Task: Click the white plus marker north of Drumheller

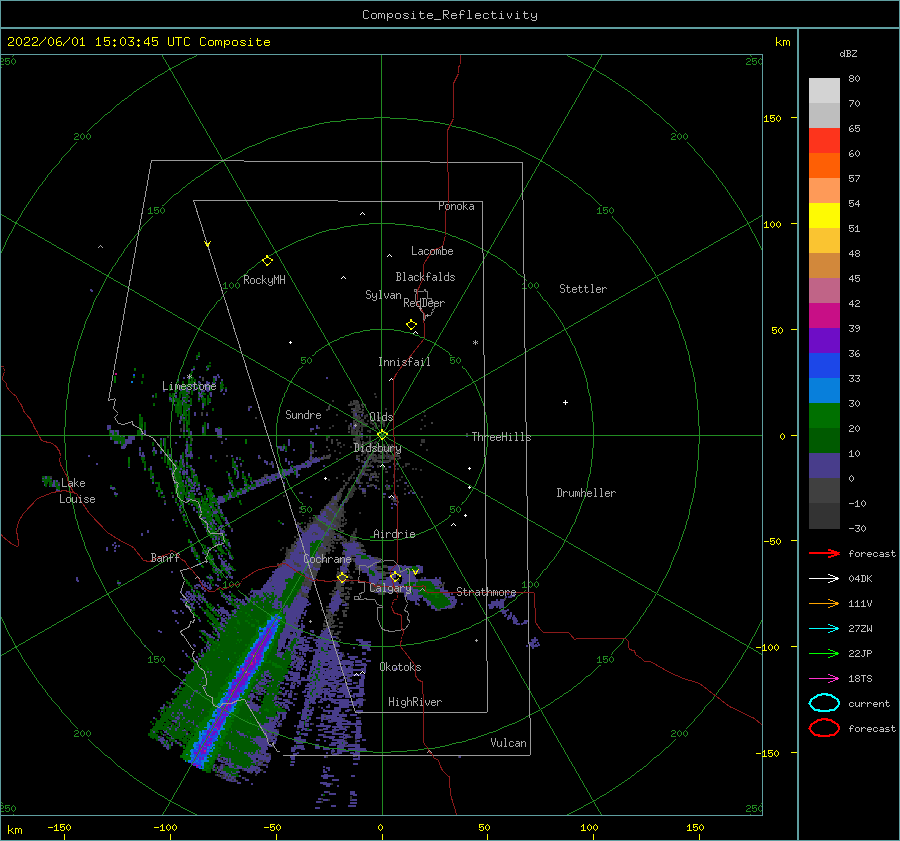Action: [x=565, y=402]
